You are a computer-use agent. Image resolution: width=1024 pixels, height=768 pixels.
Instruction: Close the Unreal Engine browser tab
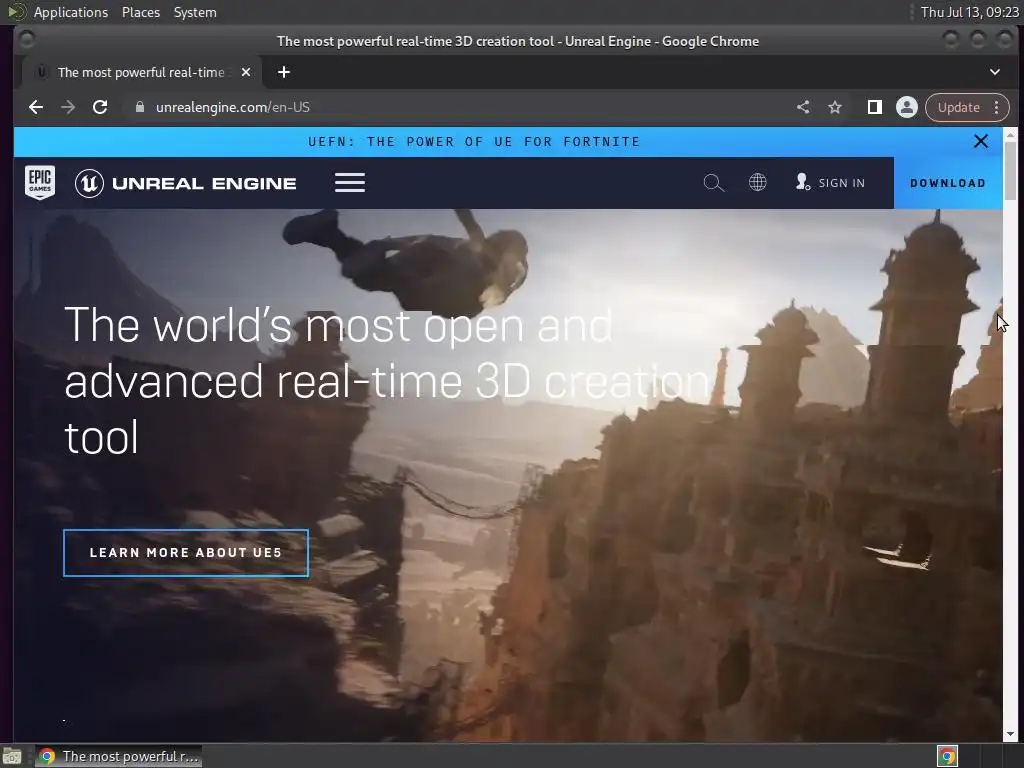(x=246, y=72)
